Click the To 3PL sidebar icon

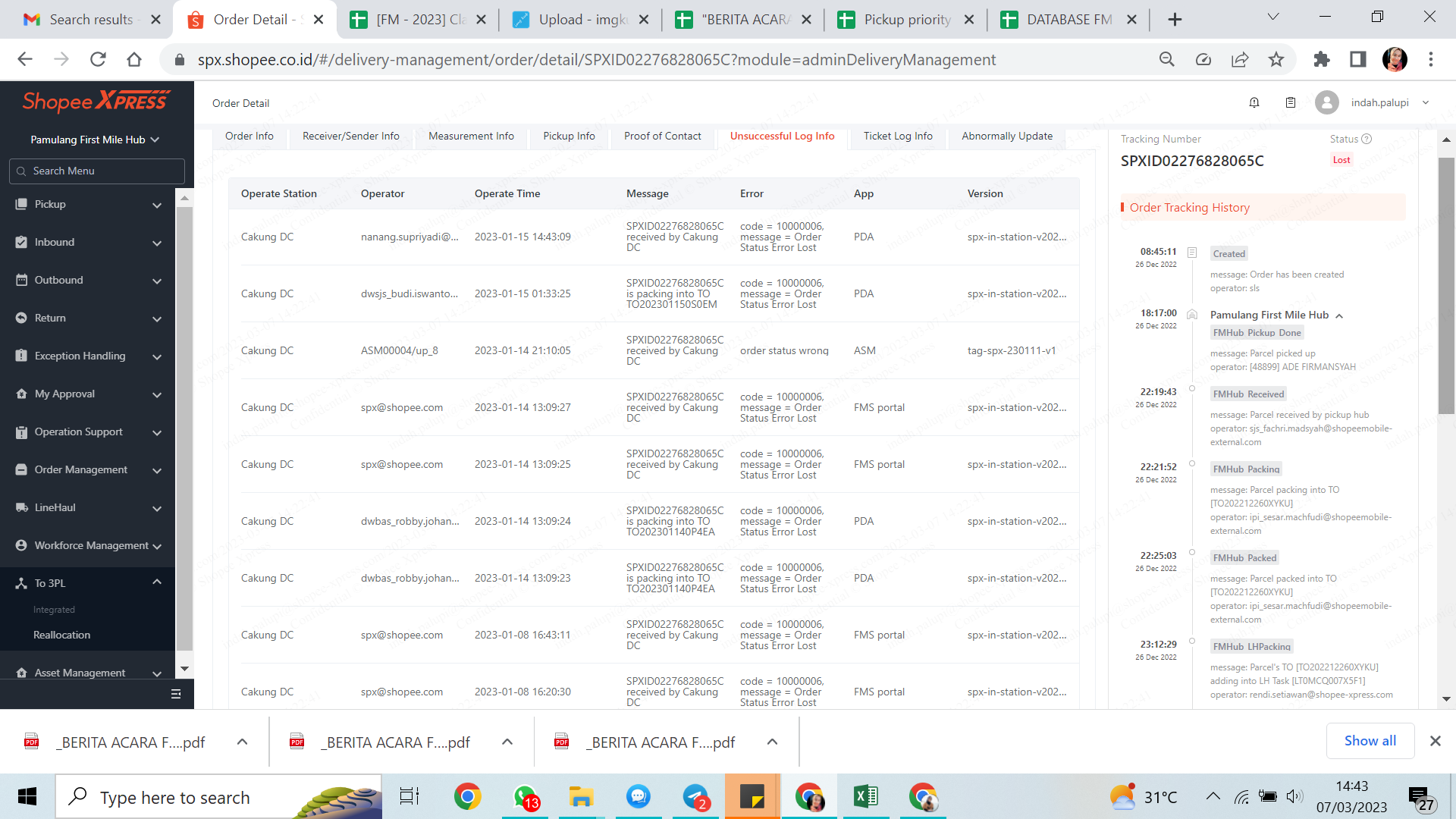21,583
